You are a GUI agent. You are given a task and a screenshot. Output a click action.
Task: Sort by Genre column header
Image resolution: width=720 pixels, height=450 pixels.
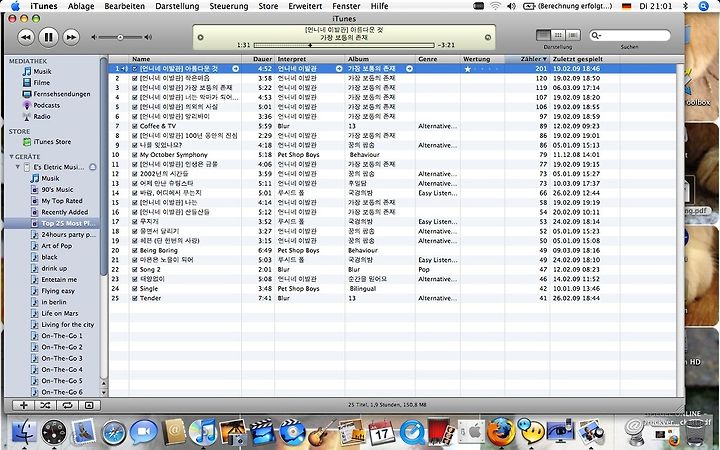438,59
